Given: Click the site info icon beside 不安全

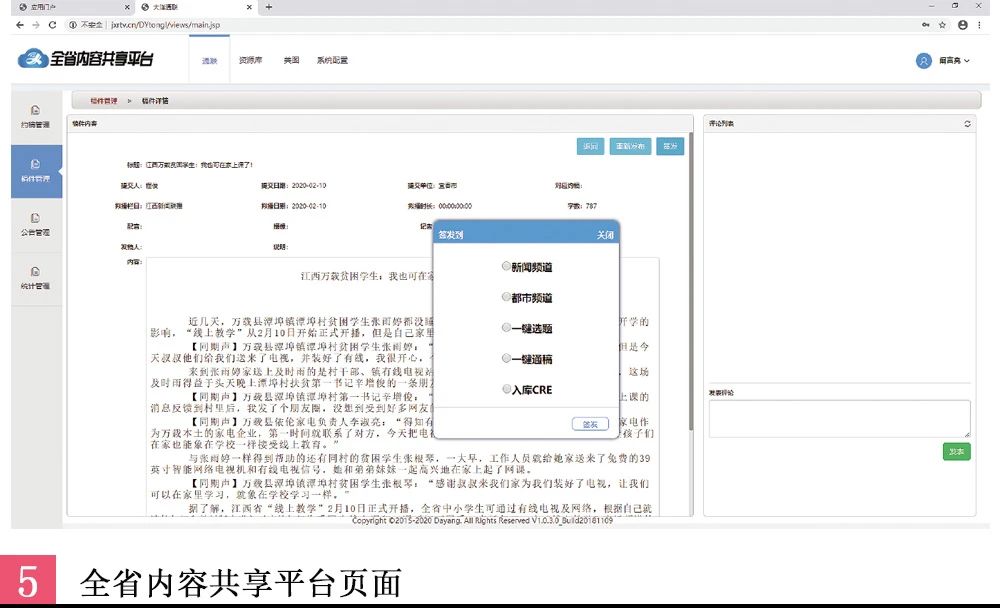Looking at the screenshot, I should point(72,25).
